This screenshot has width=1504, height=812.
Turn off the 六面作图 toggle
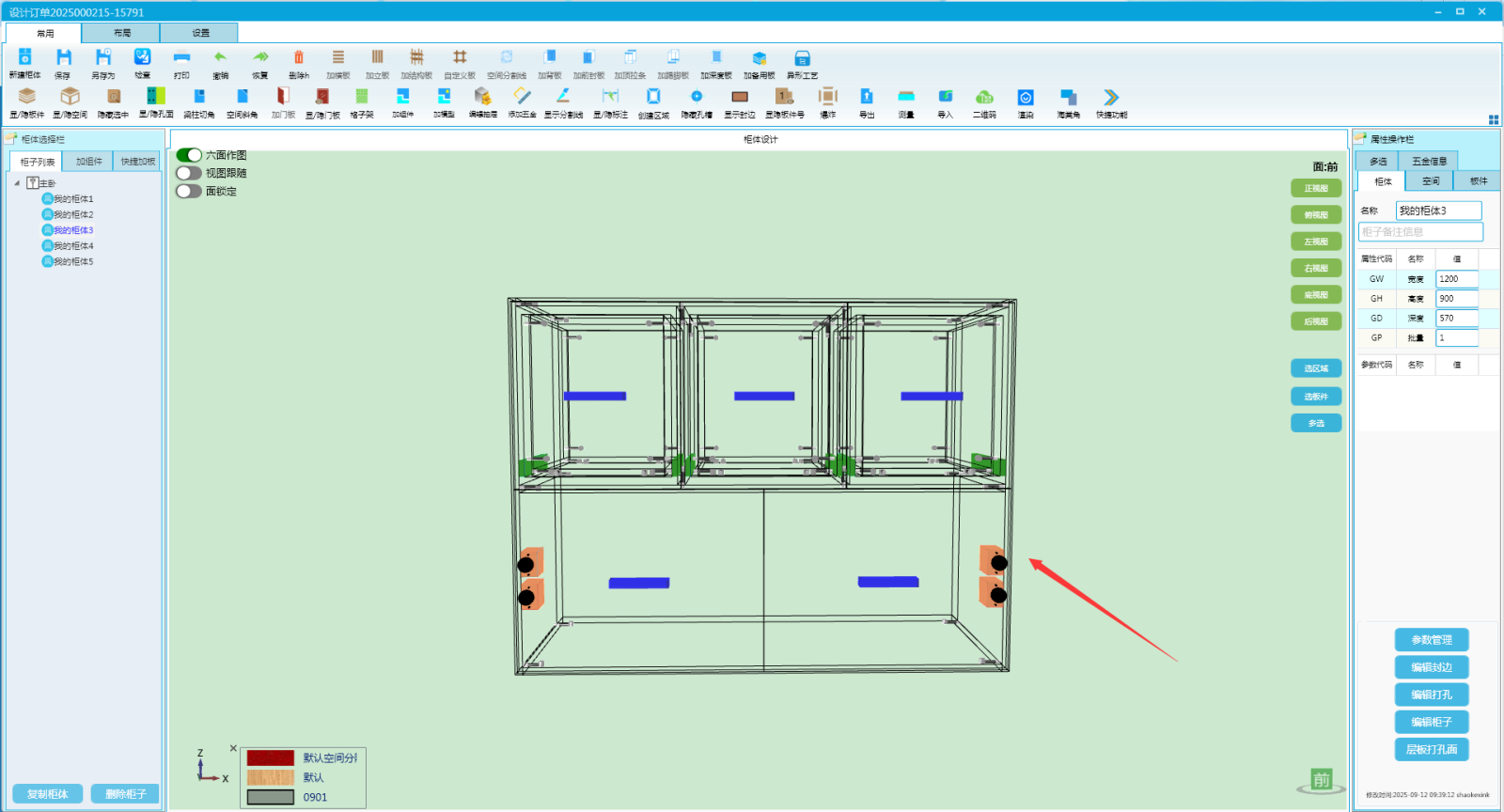tap(189, 155)
